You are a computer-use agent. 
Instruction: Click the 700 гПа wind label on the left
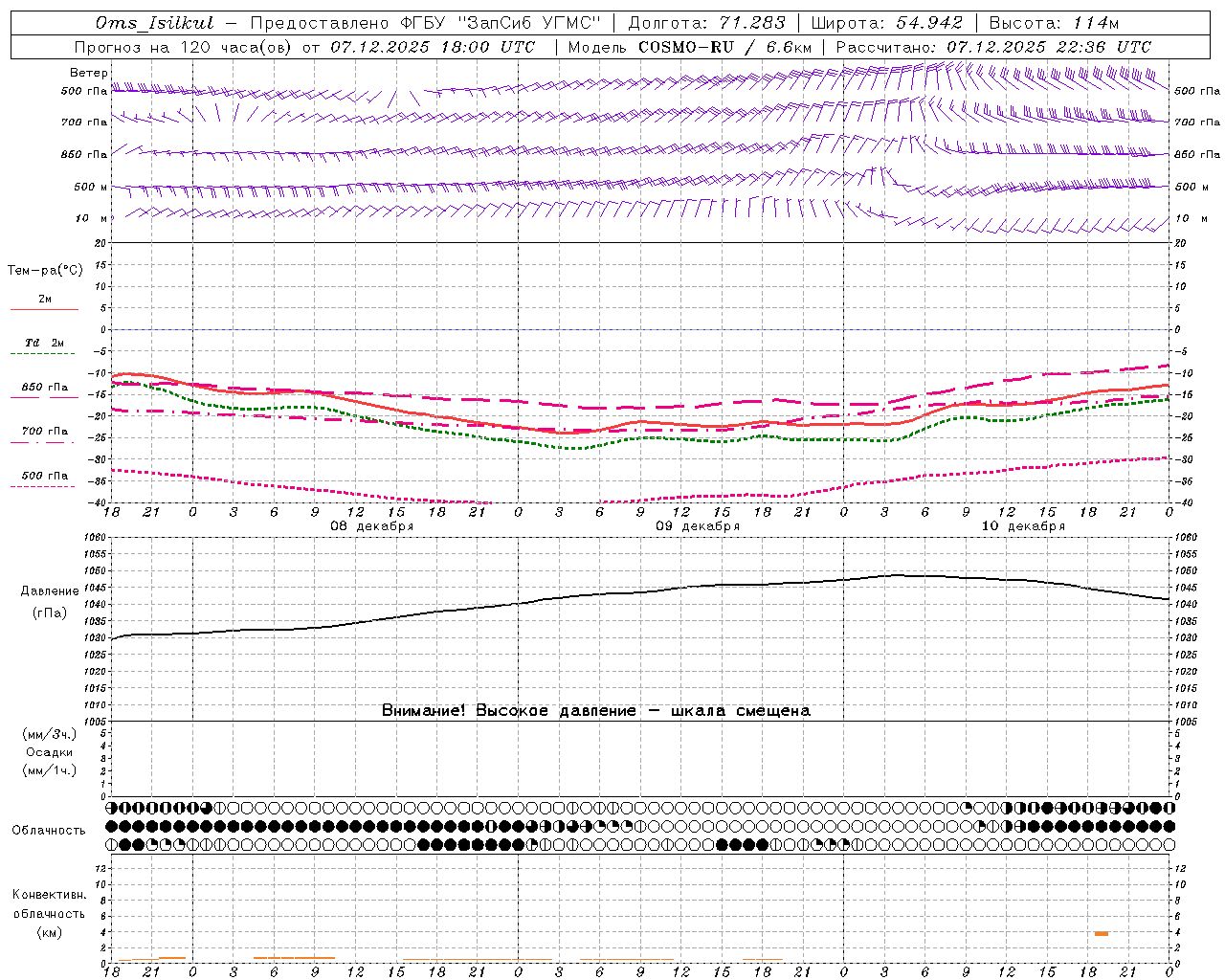tap(84, 122)
